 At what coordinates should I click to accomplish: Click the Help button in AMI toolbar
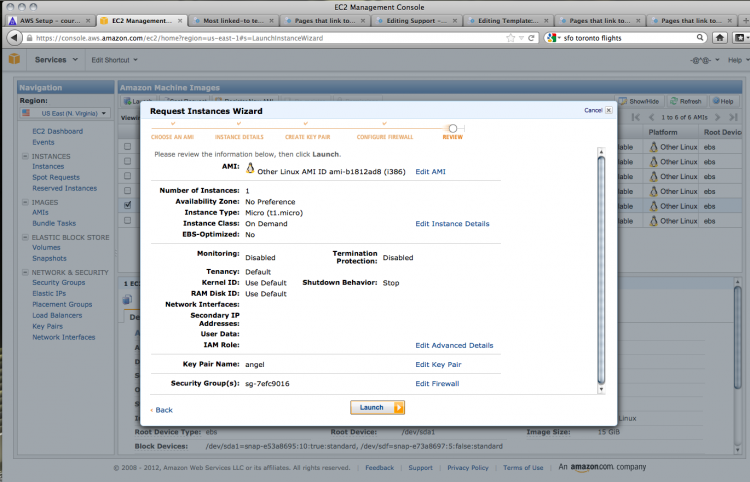(723, 101)
